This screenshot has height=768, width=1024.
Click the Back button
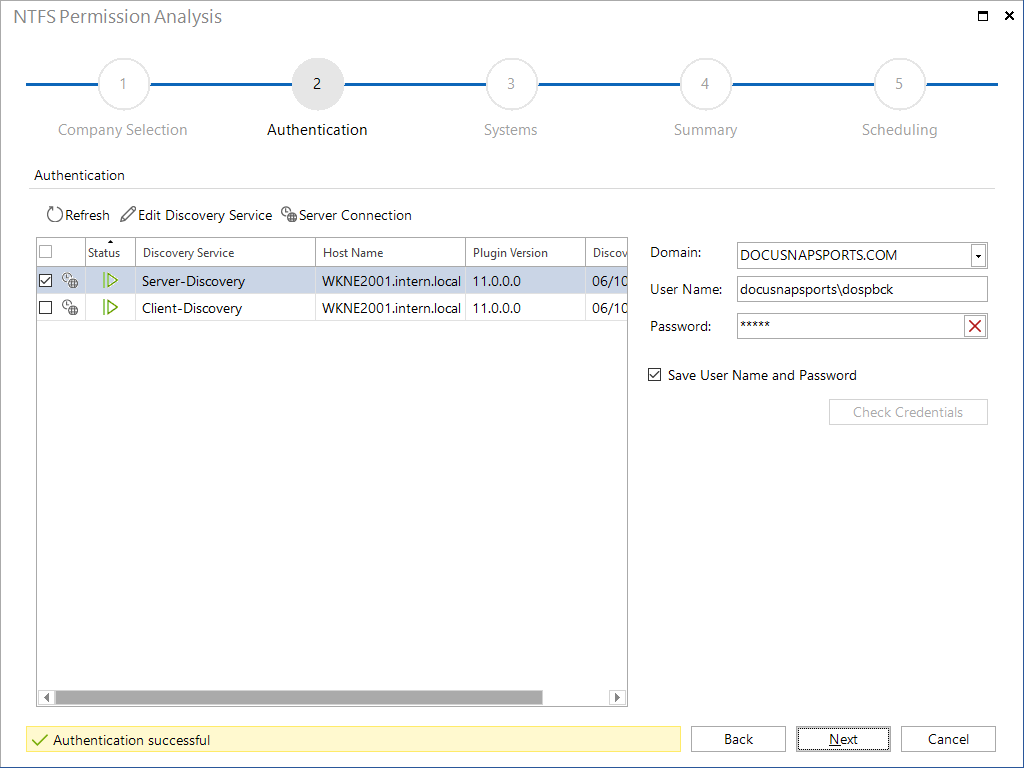(738, 739)
